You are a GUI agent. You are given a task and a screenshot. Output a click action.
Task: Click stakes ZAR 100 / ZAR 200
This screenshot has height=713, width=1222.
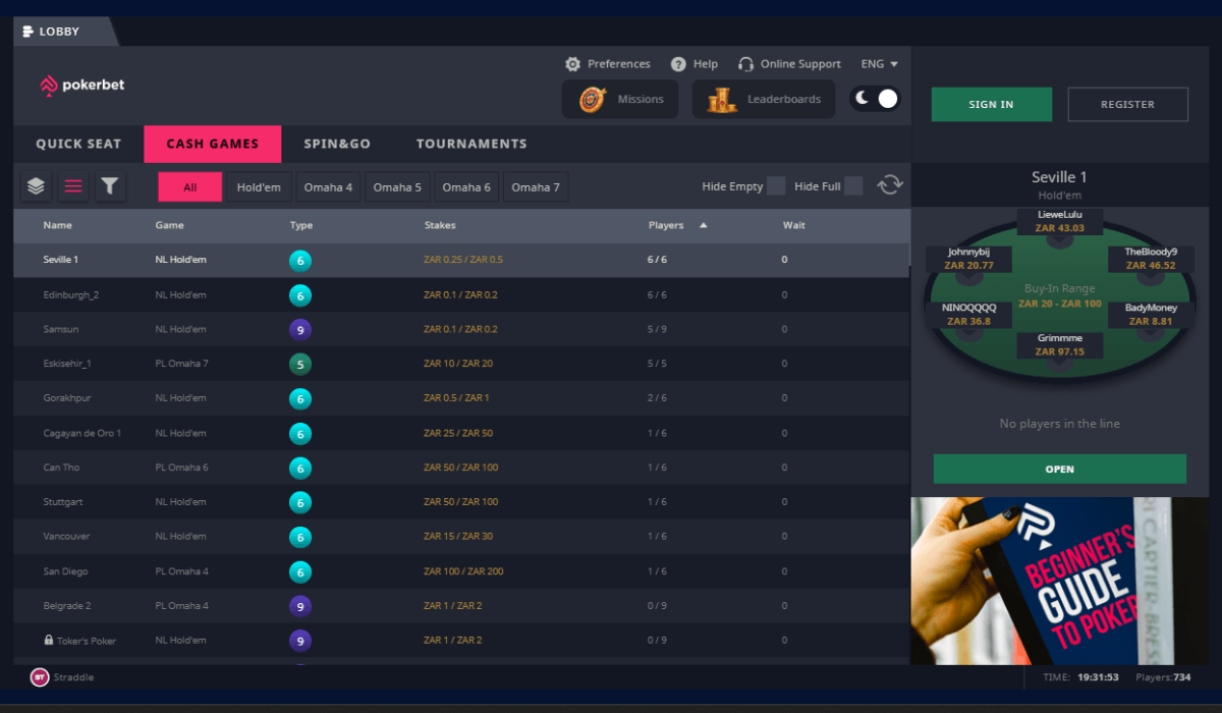pos(463,572)
